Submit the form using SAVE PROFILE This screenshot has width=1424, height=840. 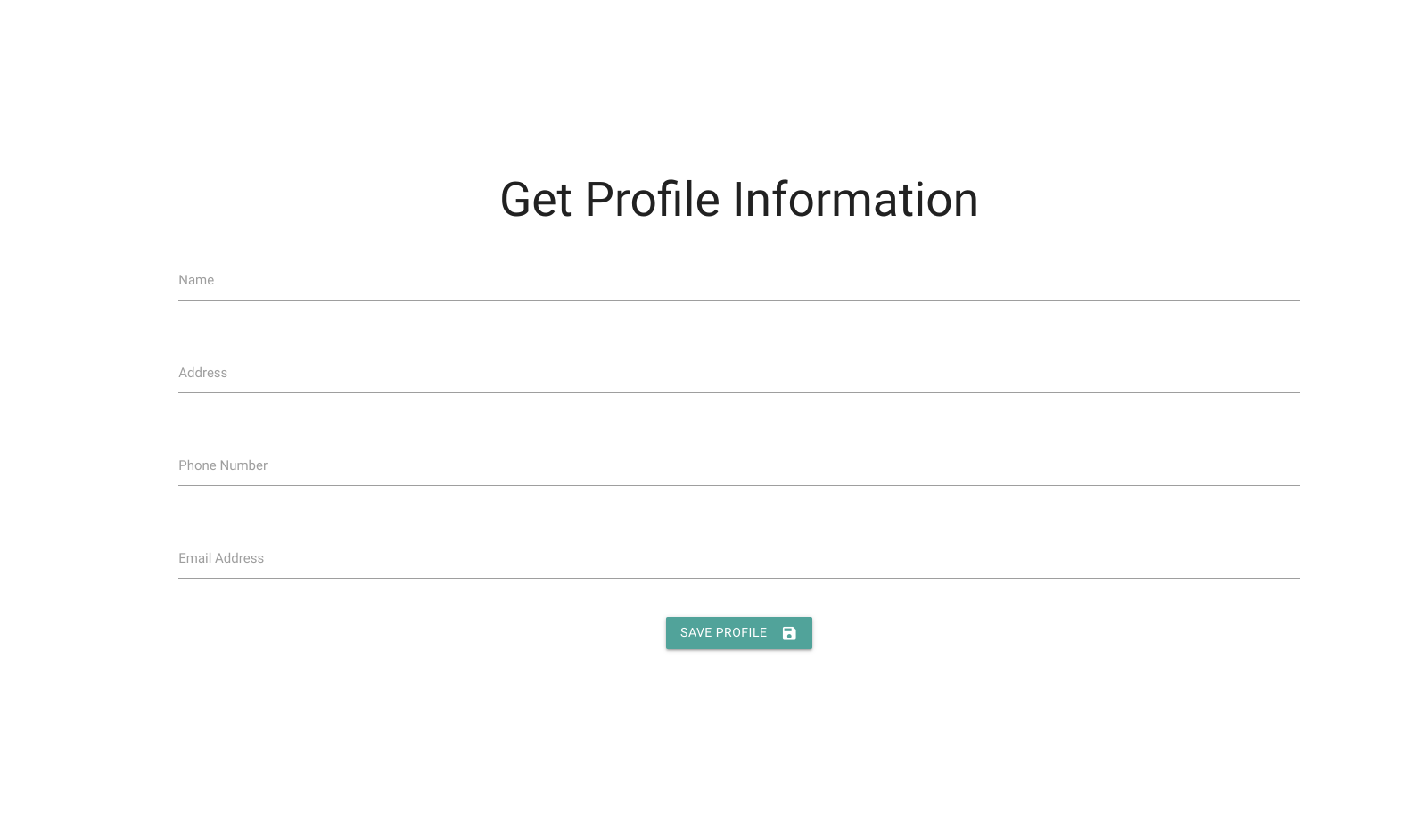[x=738, y=633]
